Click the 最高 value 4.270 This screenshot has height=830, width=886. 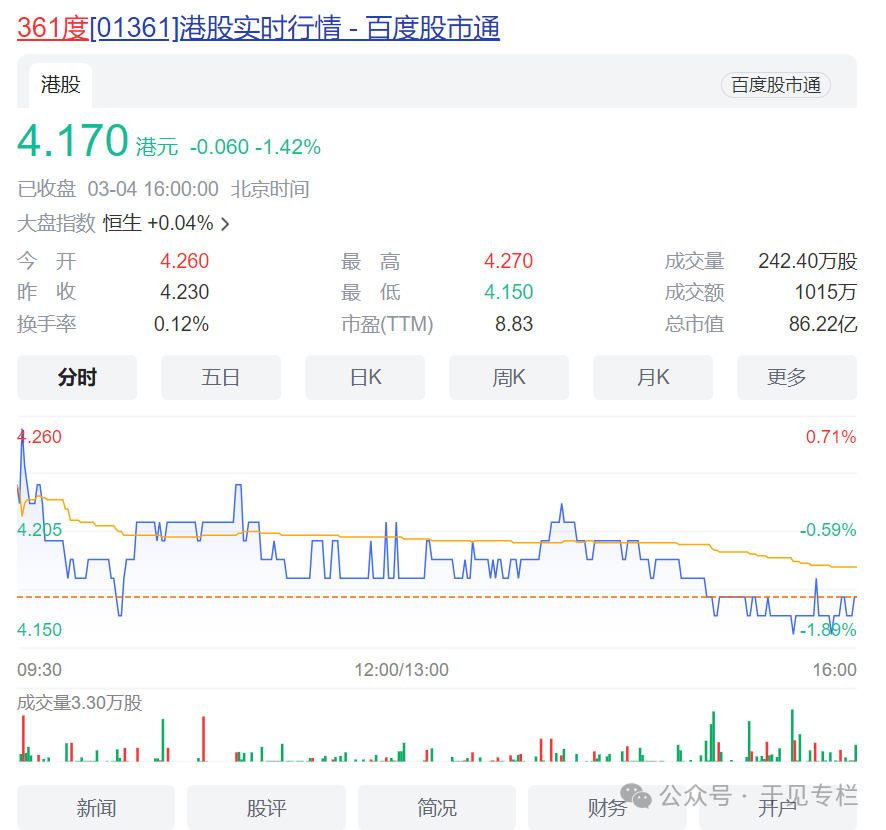(508, 261)
